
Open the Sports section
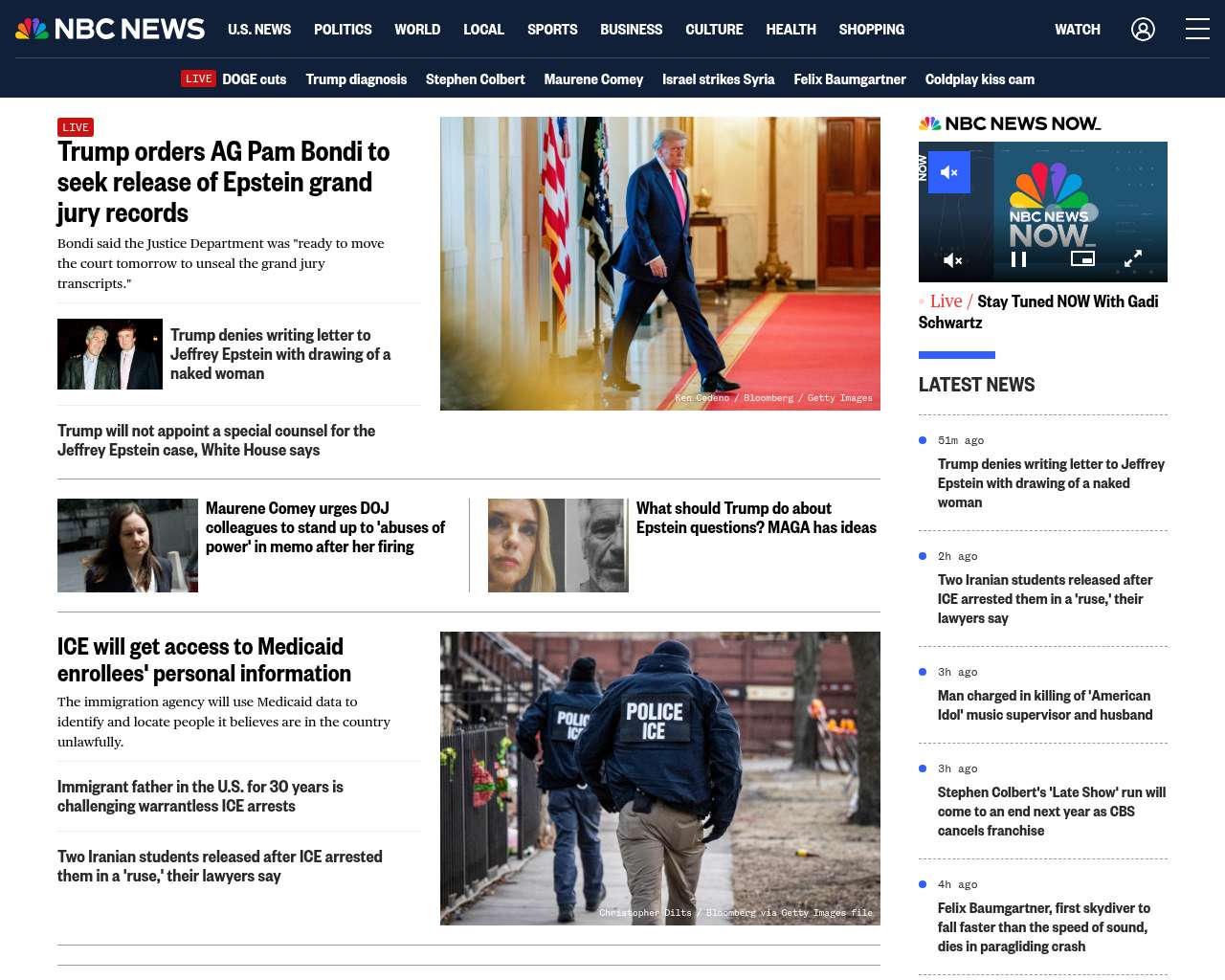(552, 30)
